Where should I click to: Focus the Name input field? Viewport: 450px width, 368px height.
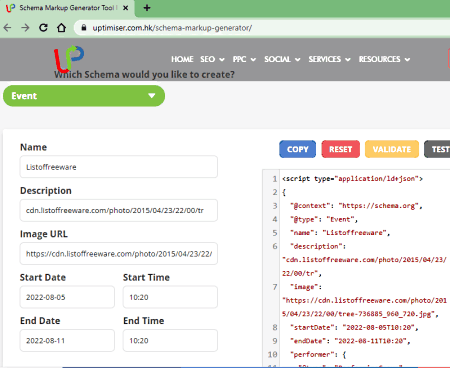[x=119, y=167]
